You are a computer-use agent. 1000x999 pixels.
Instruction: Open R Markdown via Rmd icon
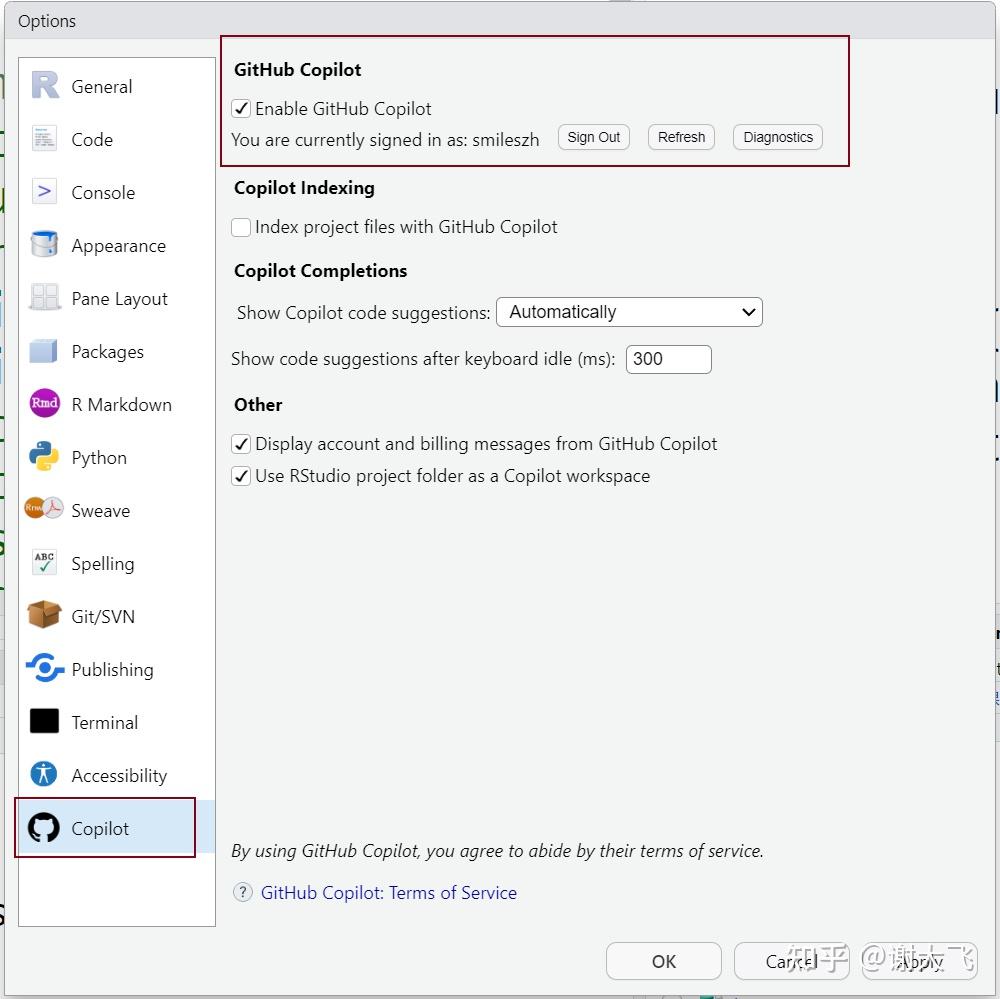[45, 404]
